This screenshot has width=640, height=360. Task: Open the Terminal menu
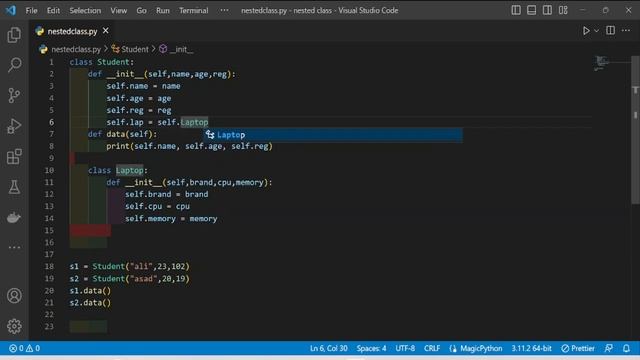pos(193,11)
